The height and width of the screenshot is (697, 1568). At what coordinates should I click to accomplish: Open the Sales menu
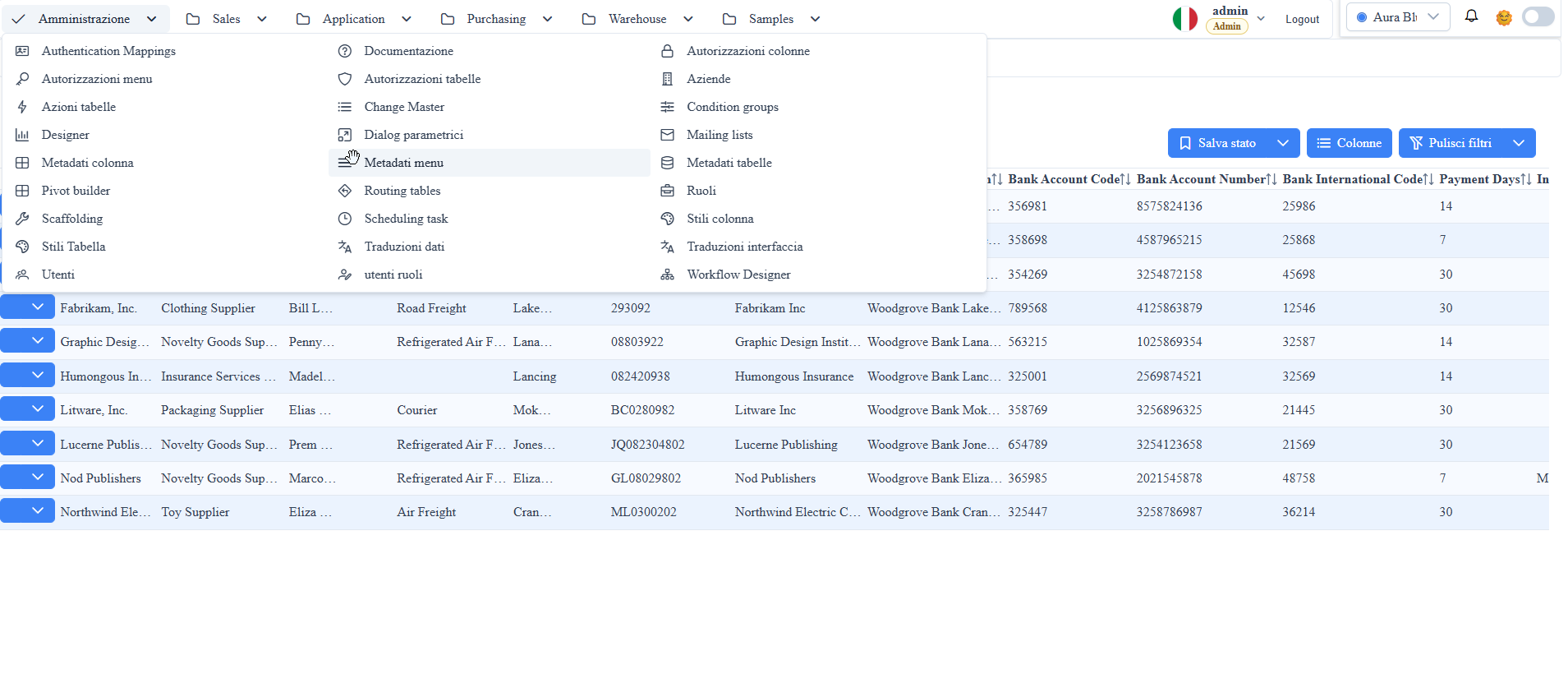coord(227,19)
